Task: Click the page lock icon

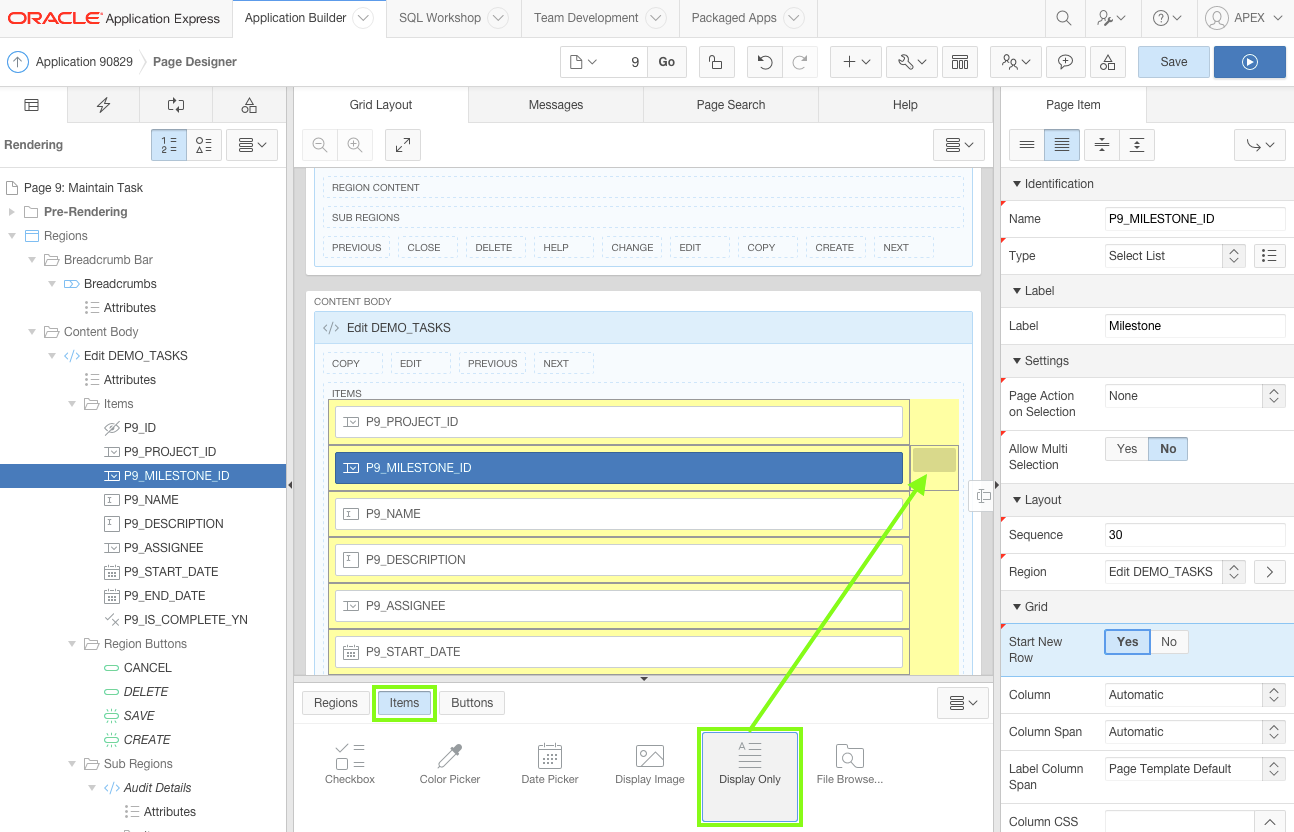Action: tap(715, 62)
